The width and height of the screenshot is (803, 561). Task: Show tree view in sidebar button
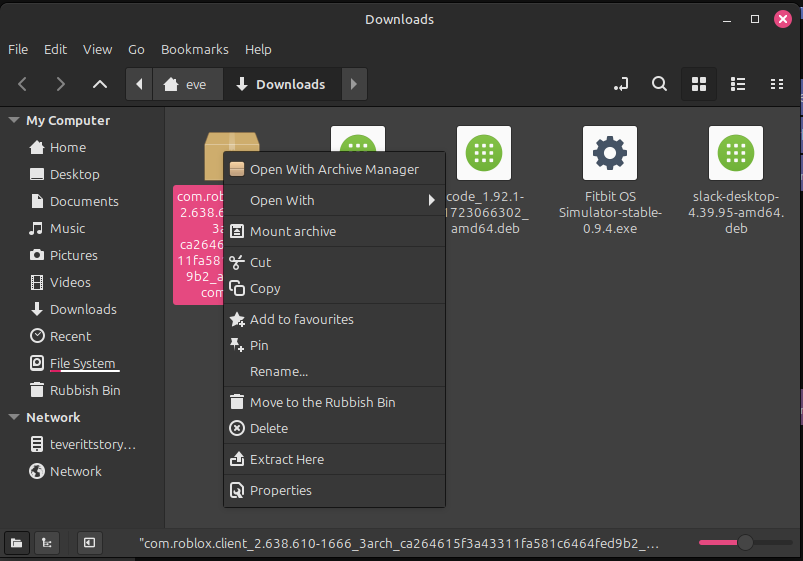tap(46, 542)
